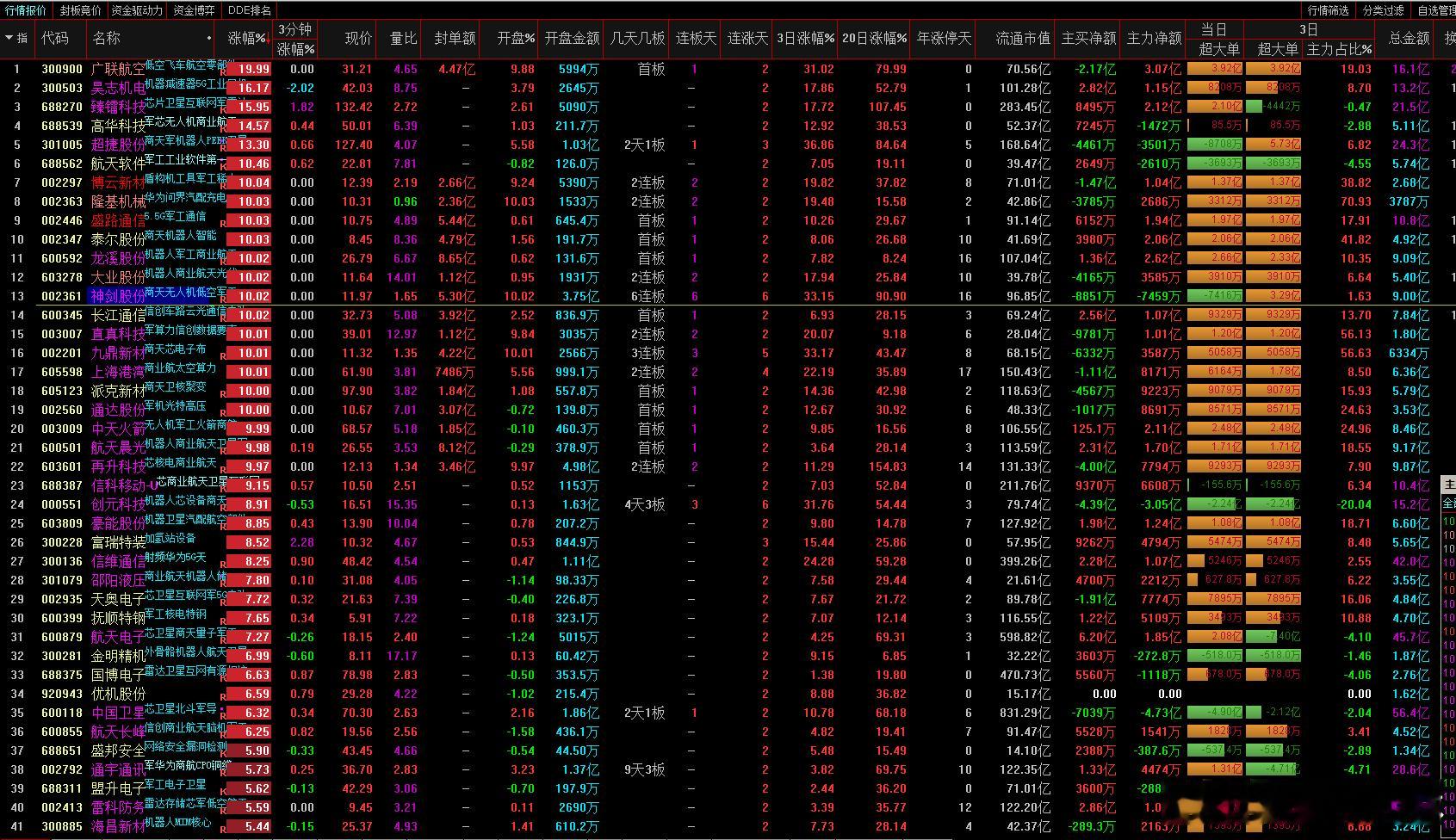Sort by the 开盘金额 column header
1456x840 pixels.
tap(572, 39)
